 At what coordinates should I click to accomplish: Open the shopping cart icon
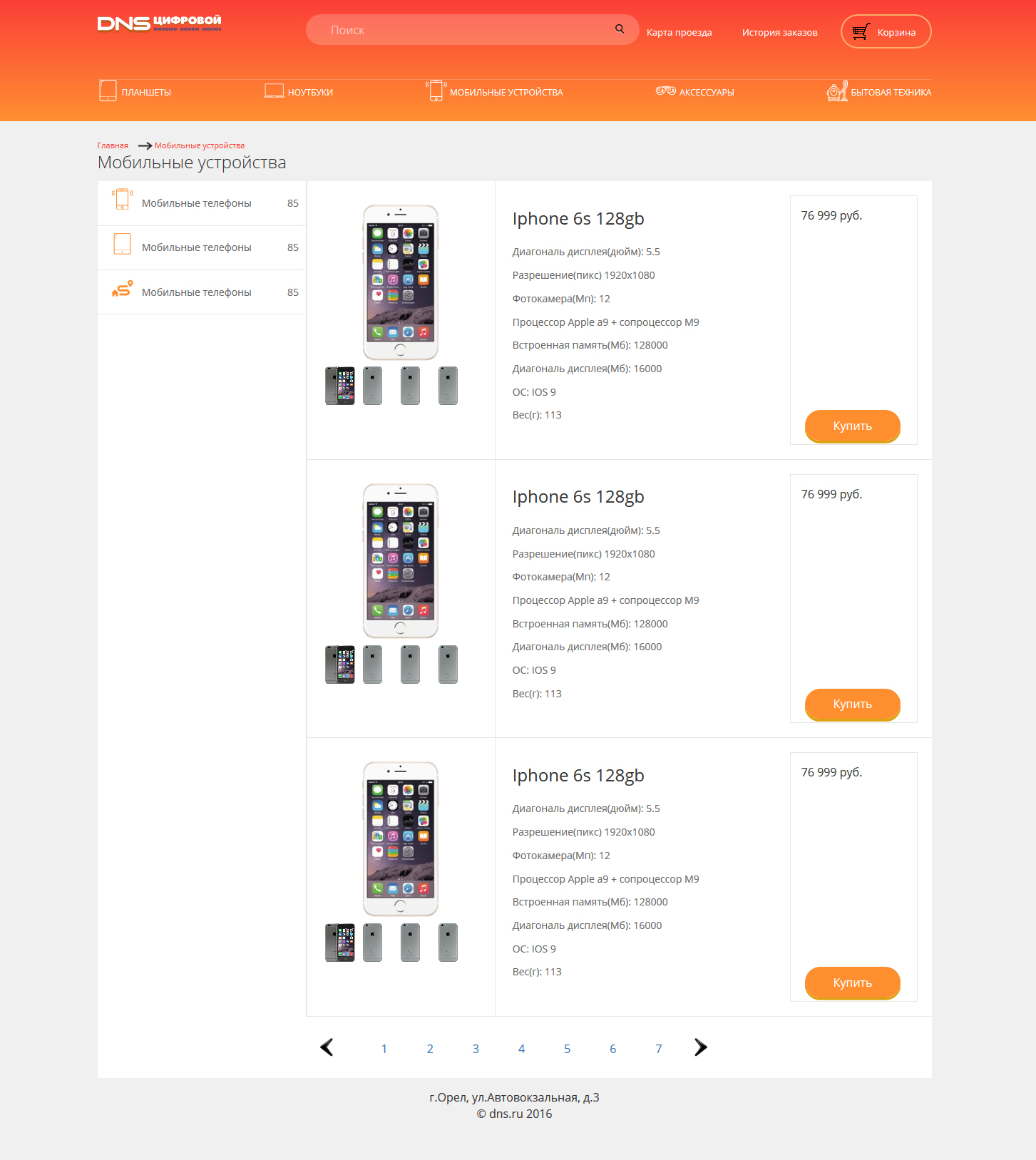pos(861,31)
